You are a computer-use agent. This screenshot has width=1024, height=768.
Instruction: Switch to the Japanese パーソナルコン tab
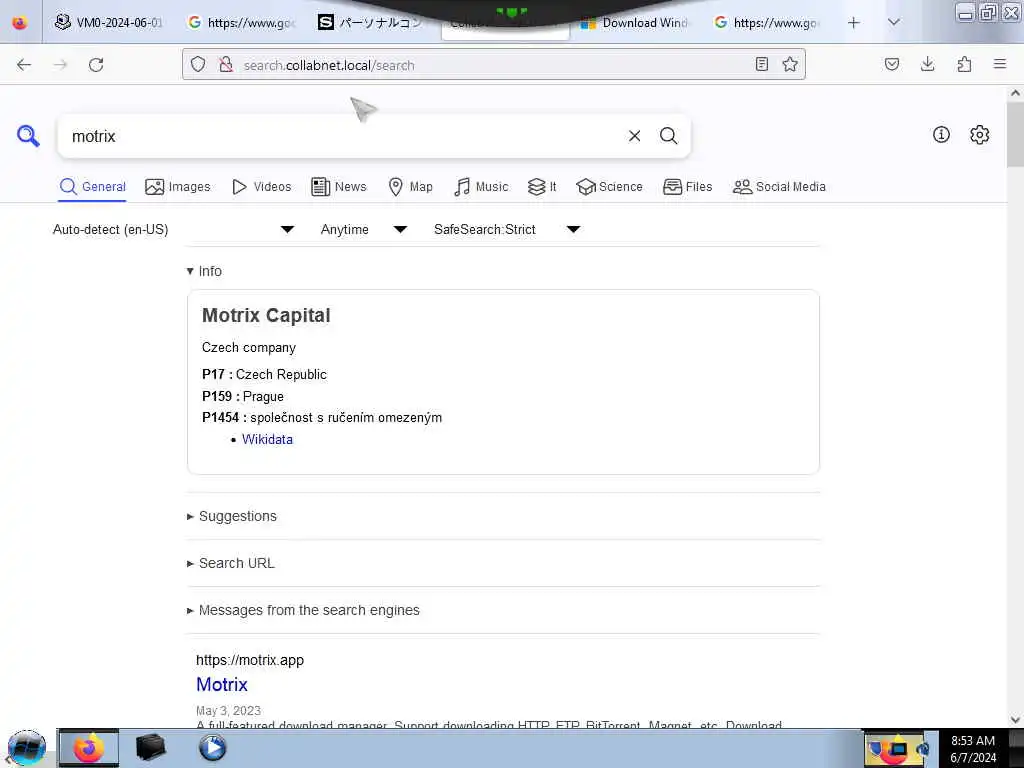tap(372, 22)
